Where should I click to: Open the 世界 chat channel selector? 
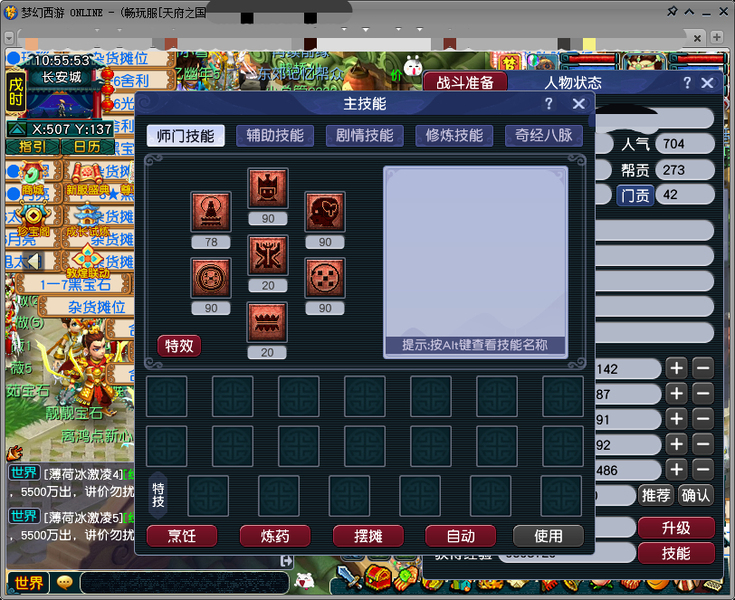pyautogui.click(x=28, y=583)
